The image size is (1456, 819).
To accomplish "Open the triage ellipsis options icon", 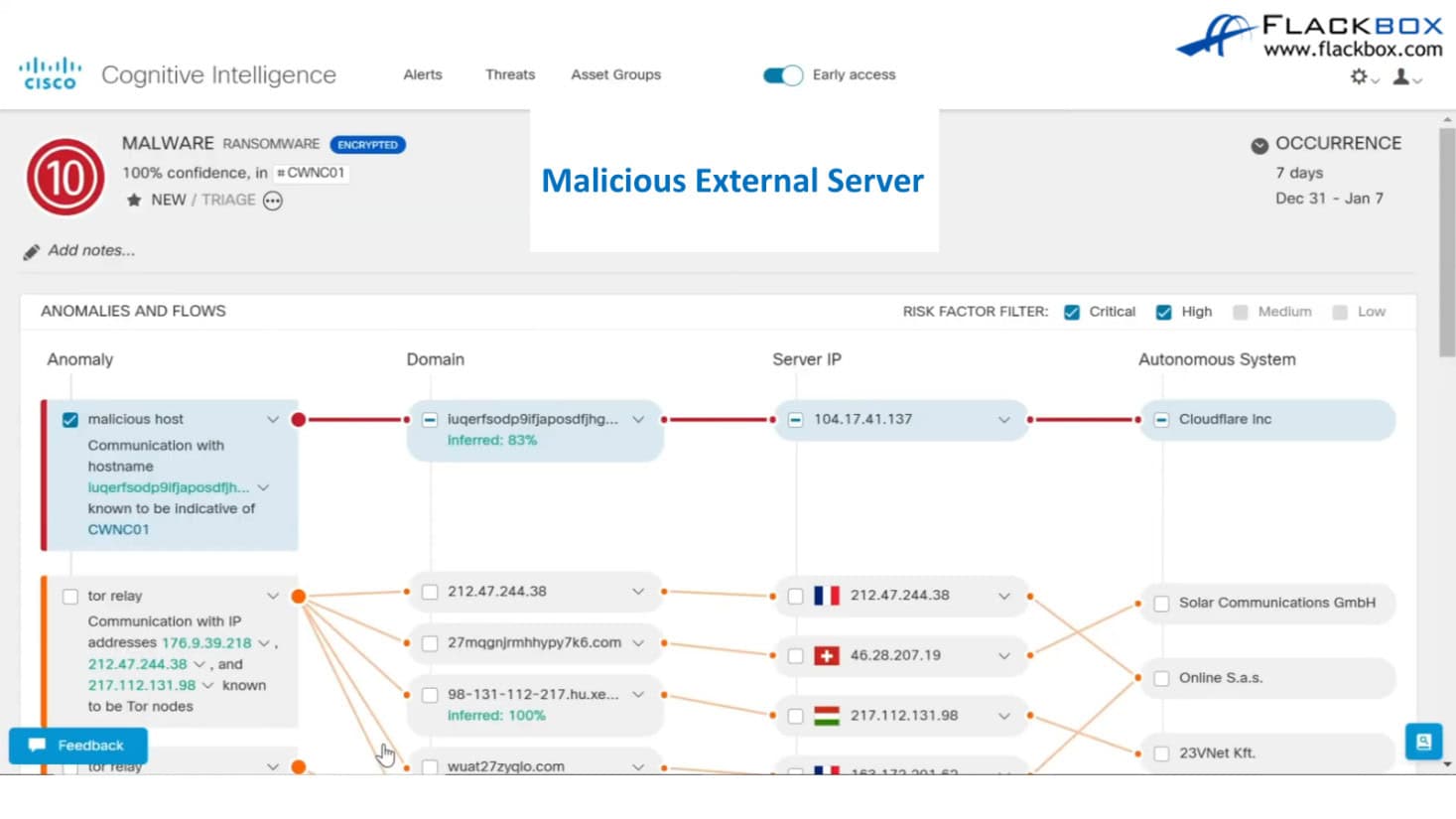I will click(273, 201).
